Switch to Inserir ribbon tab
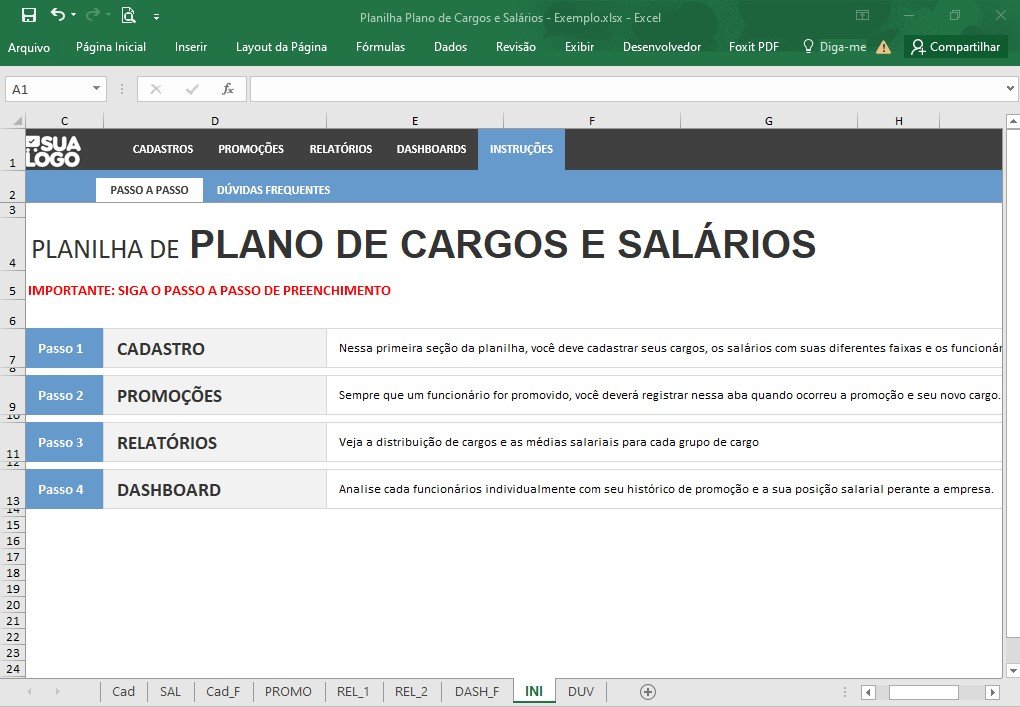 (191, 47)
